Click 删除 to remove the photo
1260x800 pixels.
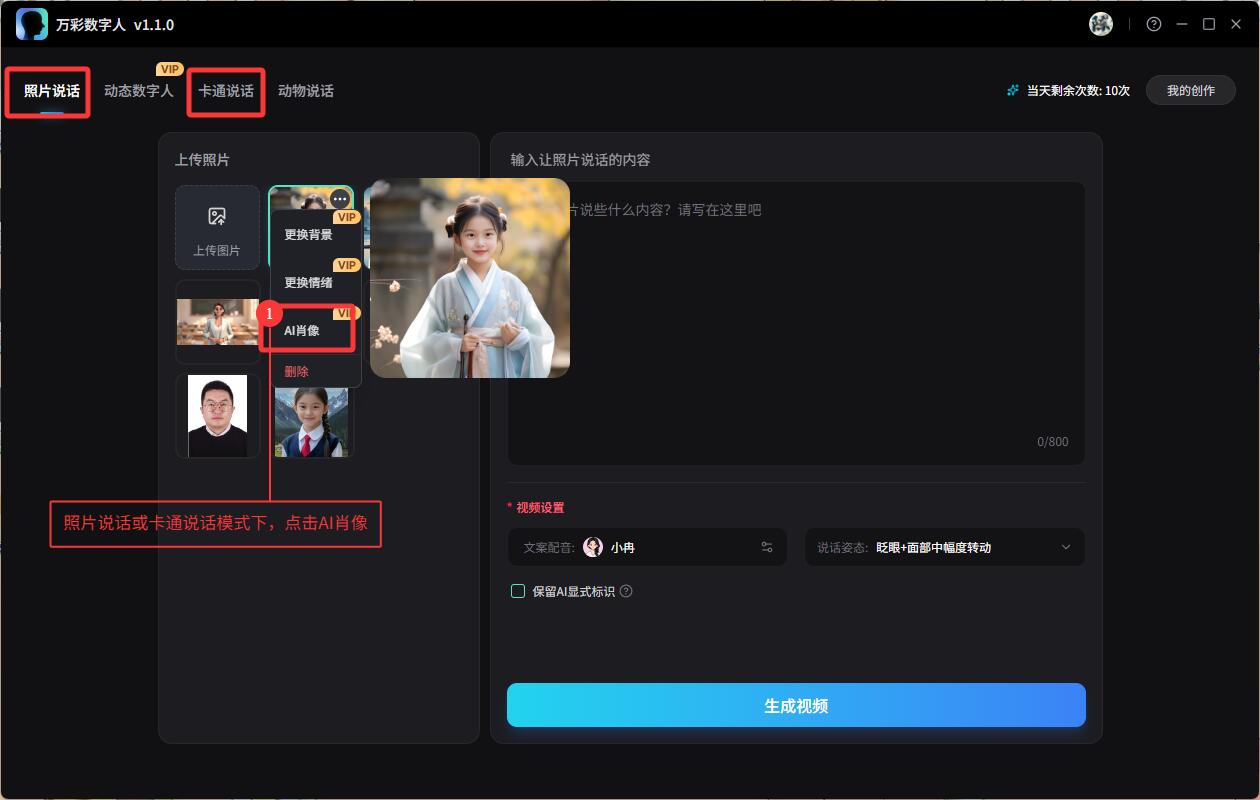[297, 371]
